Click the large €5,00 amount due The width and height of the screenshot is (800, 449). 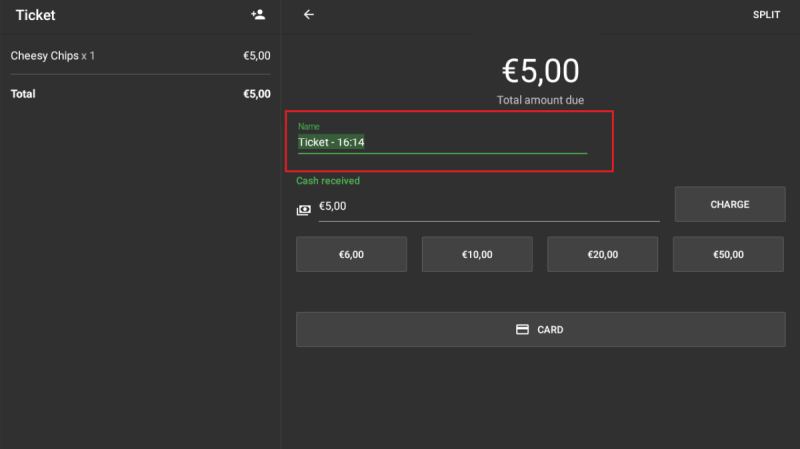click(x=540, y=71)
